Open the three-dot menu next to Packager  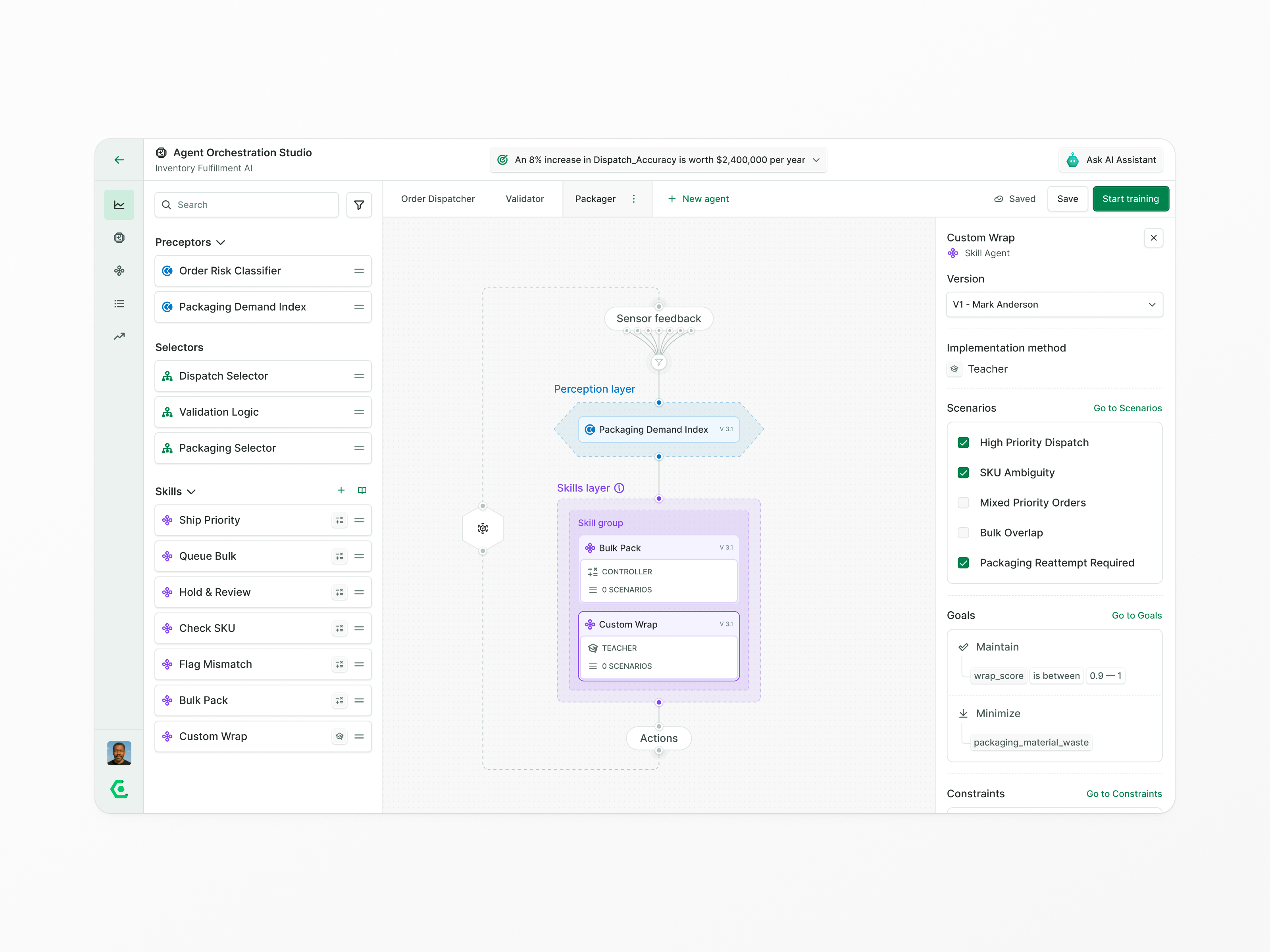tap(634, 199)
